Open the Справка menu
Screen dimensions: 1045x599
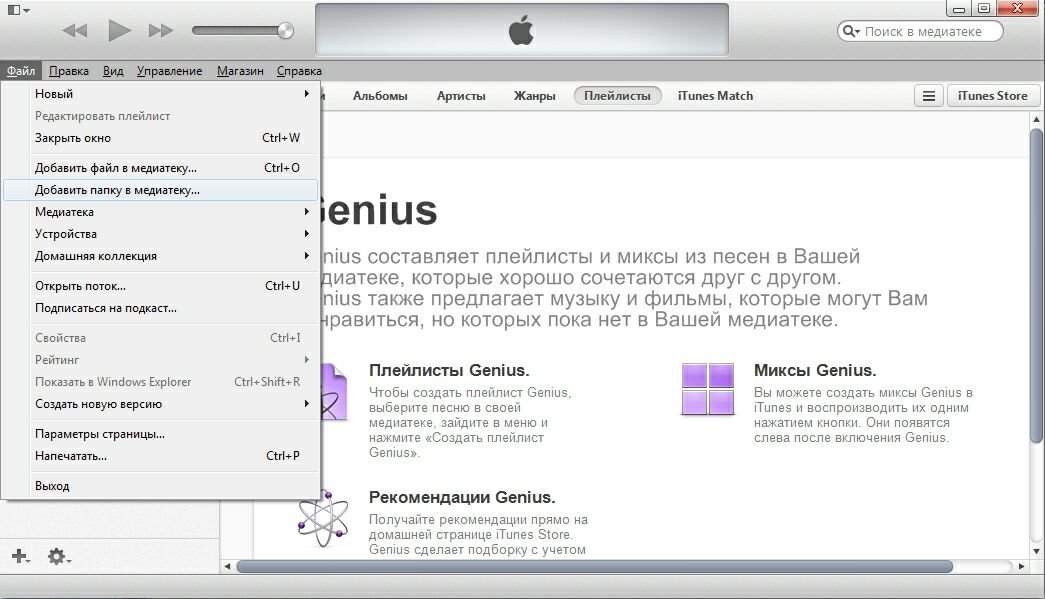click(299, 71)
